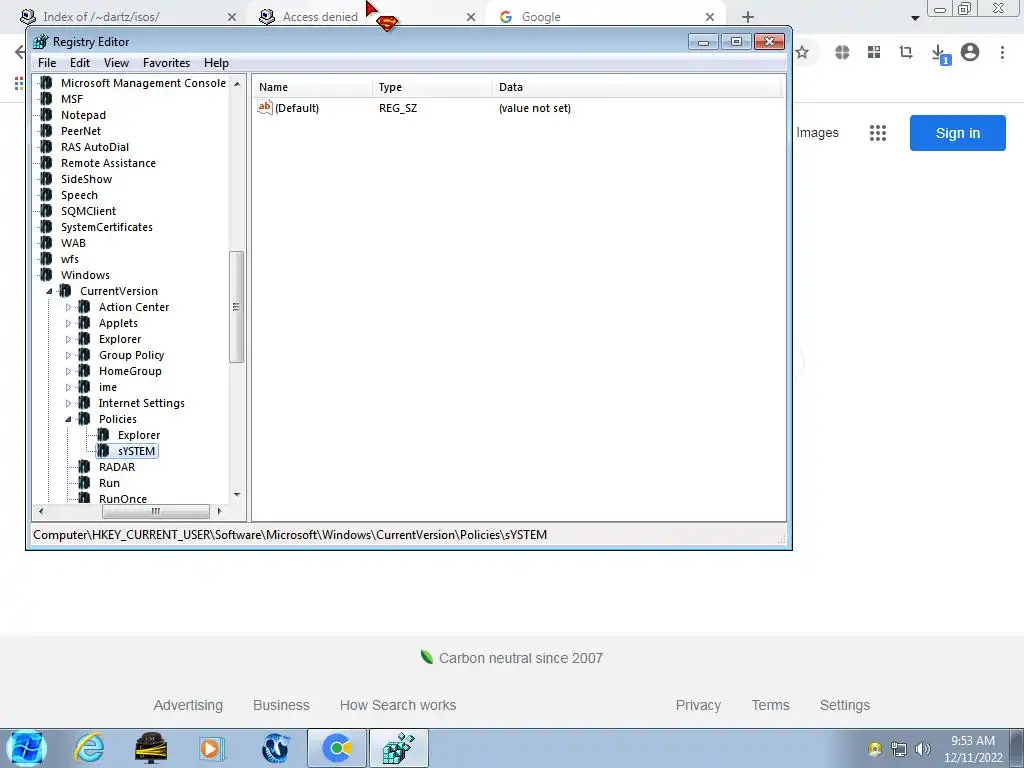Viewport: 1024px width, 768px height.
Task: Expand the Action Center registry key
Action: coord(69,307)
